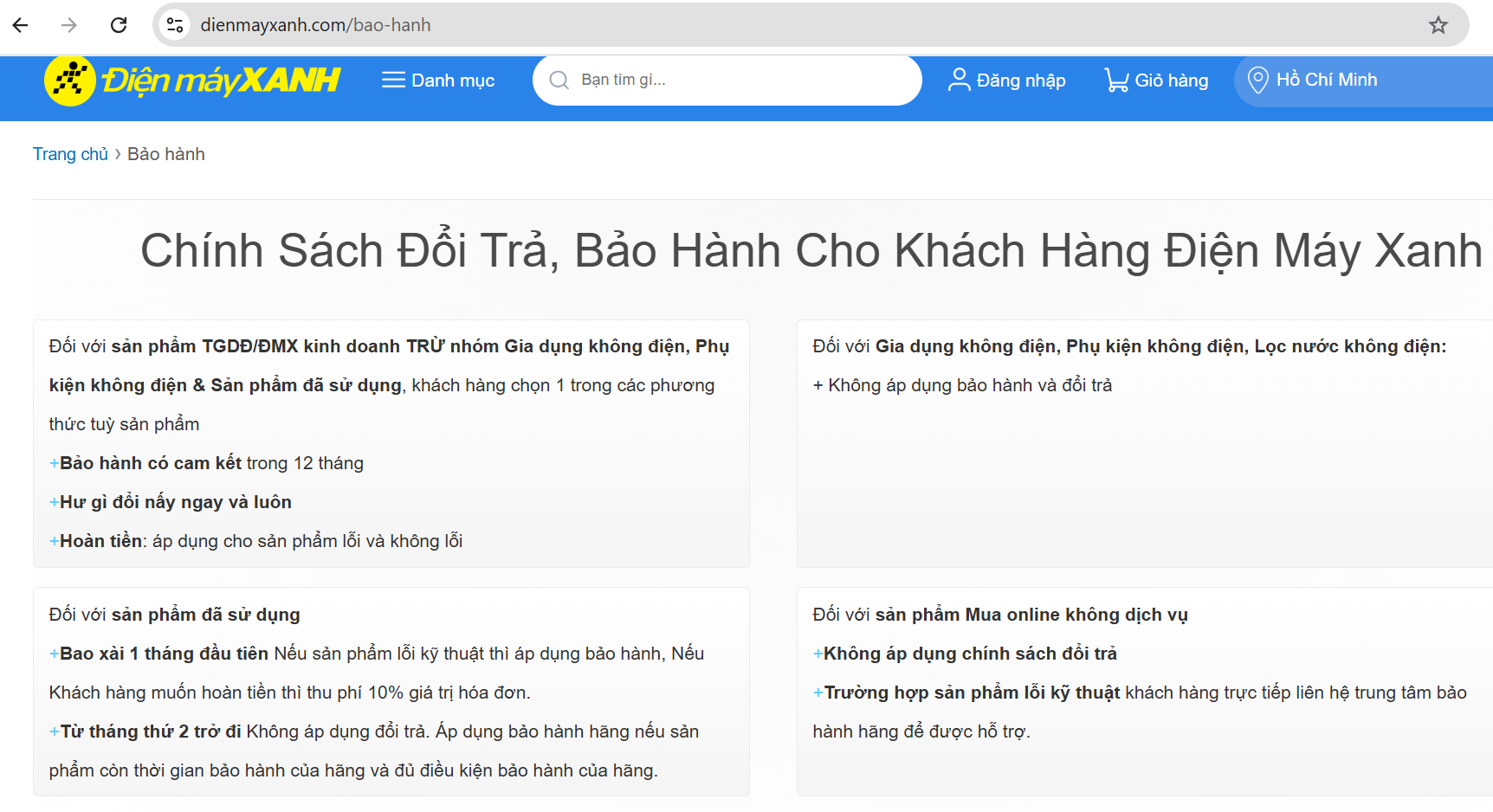Go to Trang chủ breadcrumb link

click(70, 154)
